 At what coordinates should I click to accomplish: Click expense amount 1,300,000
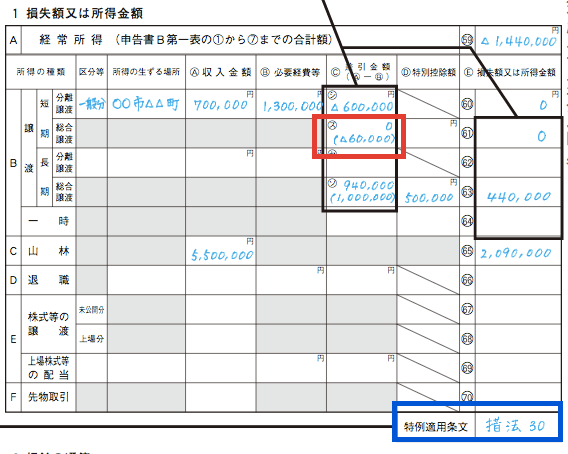pos(292,106)
